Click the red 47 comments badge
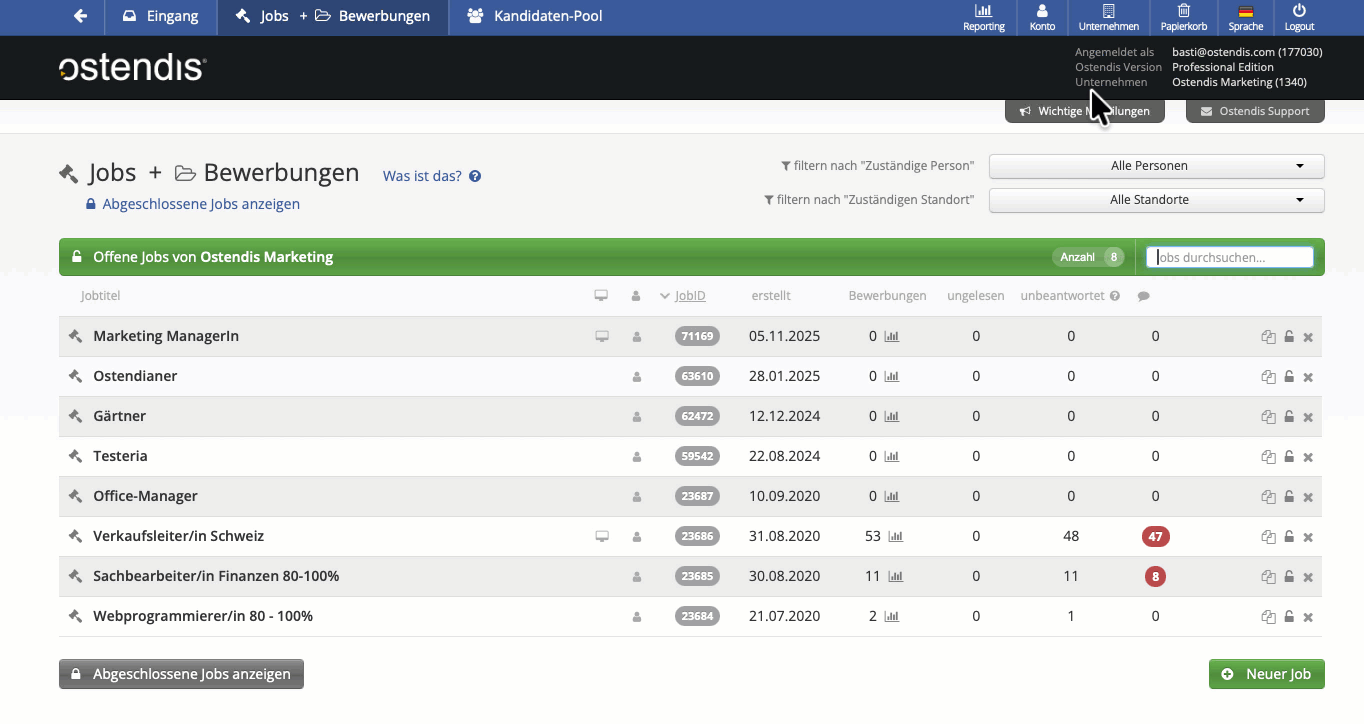The width and height of the screenshot is (1364, 724). tap(1155, 537)
